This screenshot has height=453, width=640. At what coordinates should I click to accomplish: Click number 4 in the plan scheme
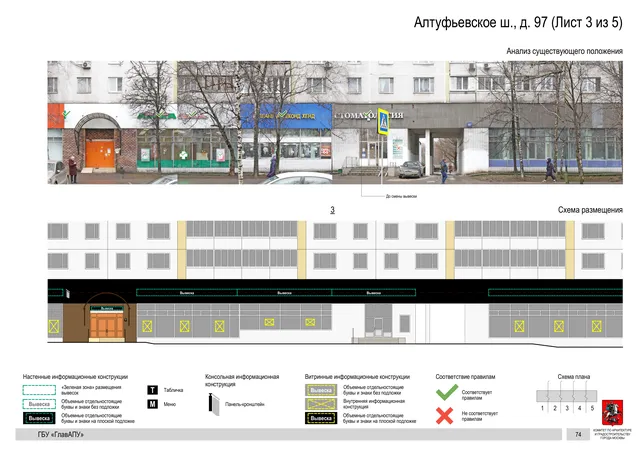[579, 408]
